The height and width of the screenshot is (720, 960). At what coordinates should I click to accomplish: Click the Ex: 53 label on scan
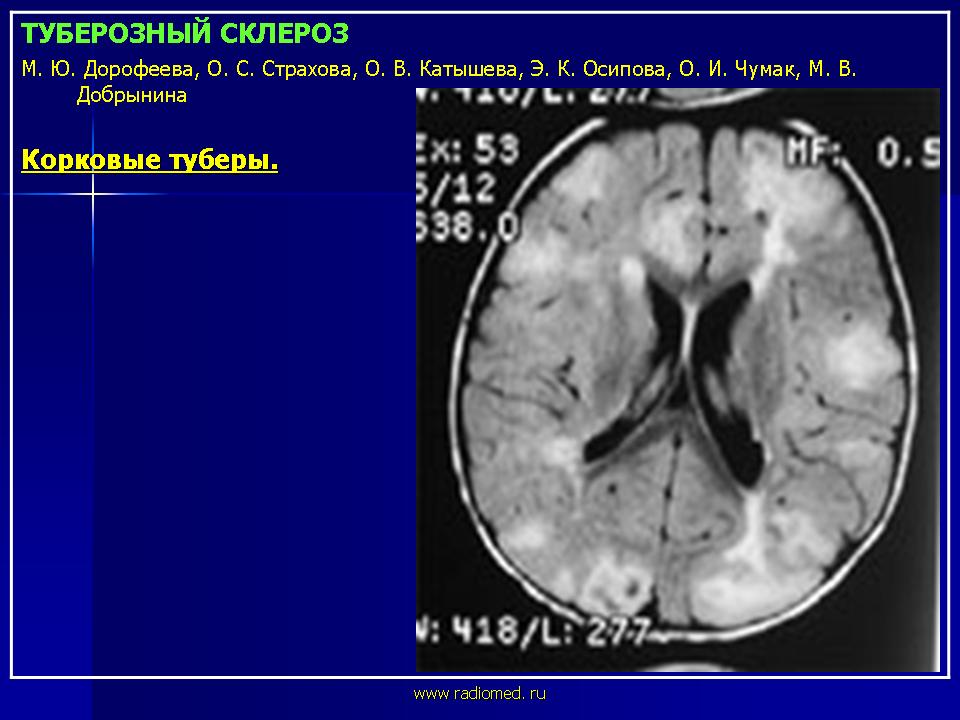469,150
